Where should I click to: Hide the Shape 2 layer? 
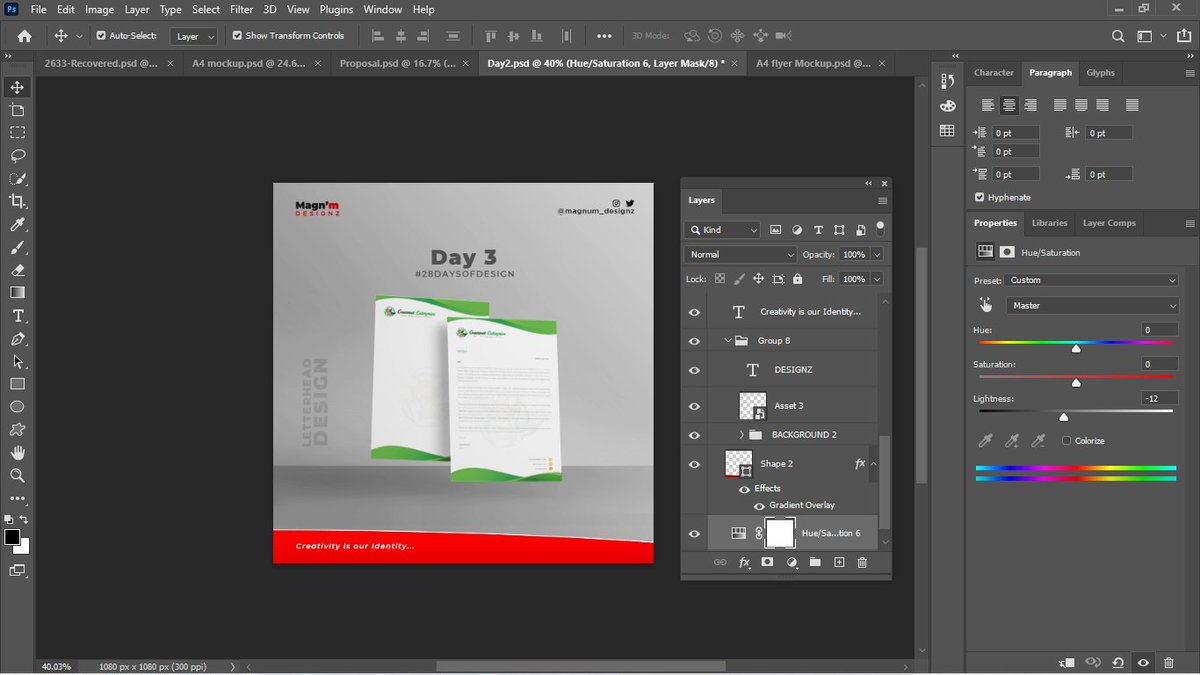[x=694, y=464]
